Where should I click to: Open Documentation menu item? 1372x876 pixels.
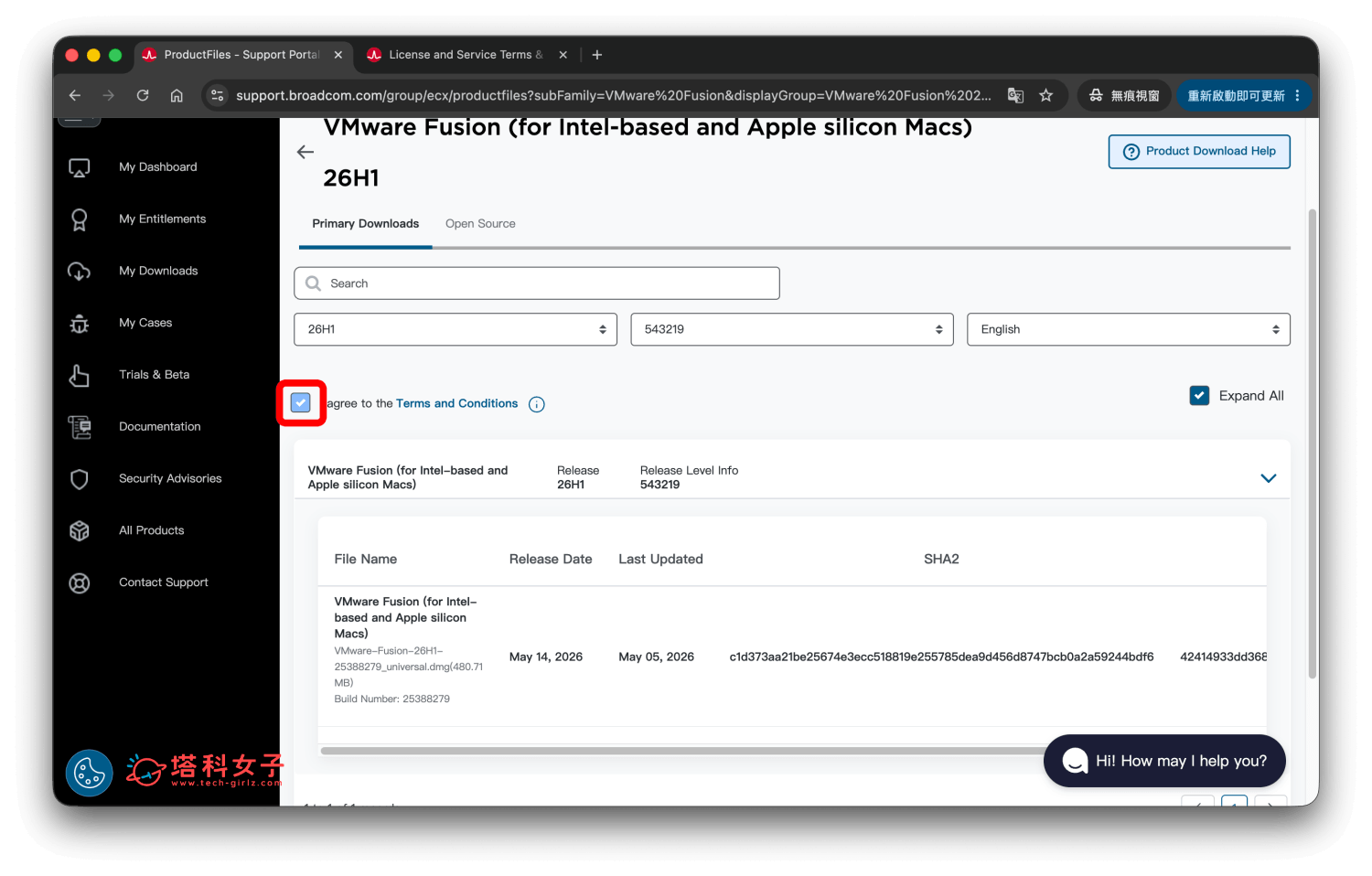tap(160, 427)
